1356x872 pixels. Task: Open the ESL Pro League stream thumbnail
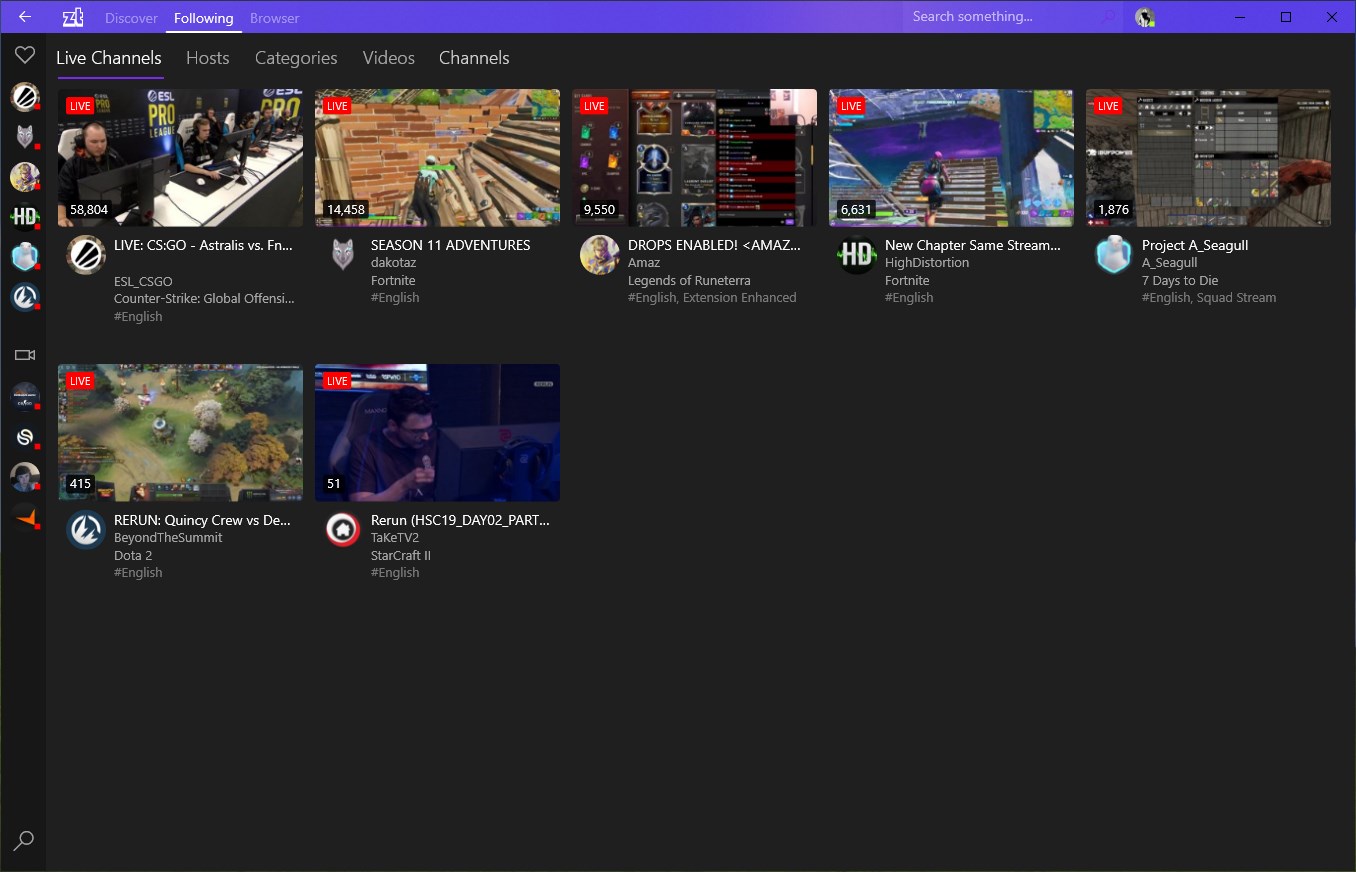tap(180, 158)
